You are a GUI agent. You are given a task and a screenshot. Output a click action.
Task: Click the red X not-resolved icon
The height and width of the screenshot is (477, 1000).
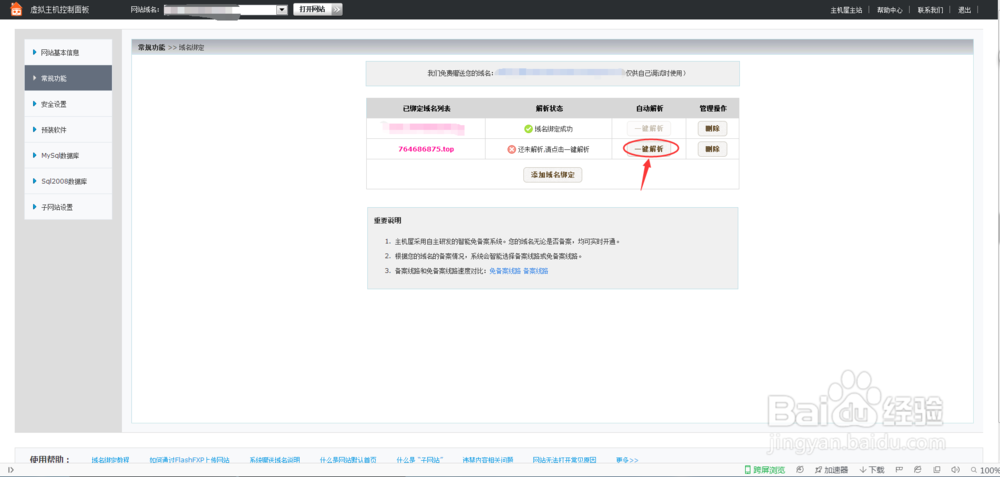point(511,149)
